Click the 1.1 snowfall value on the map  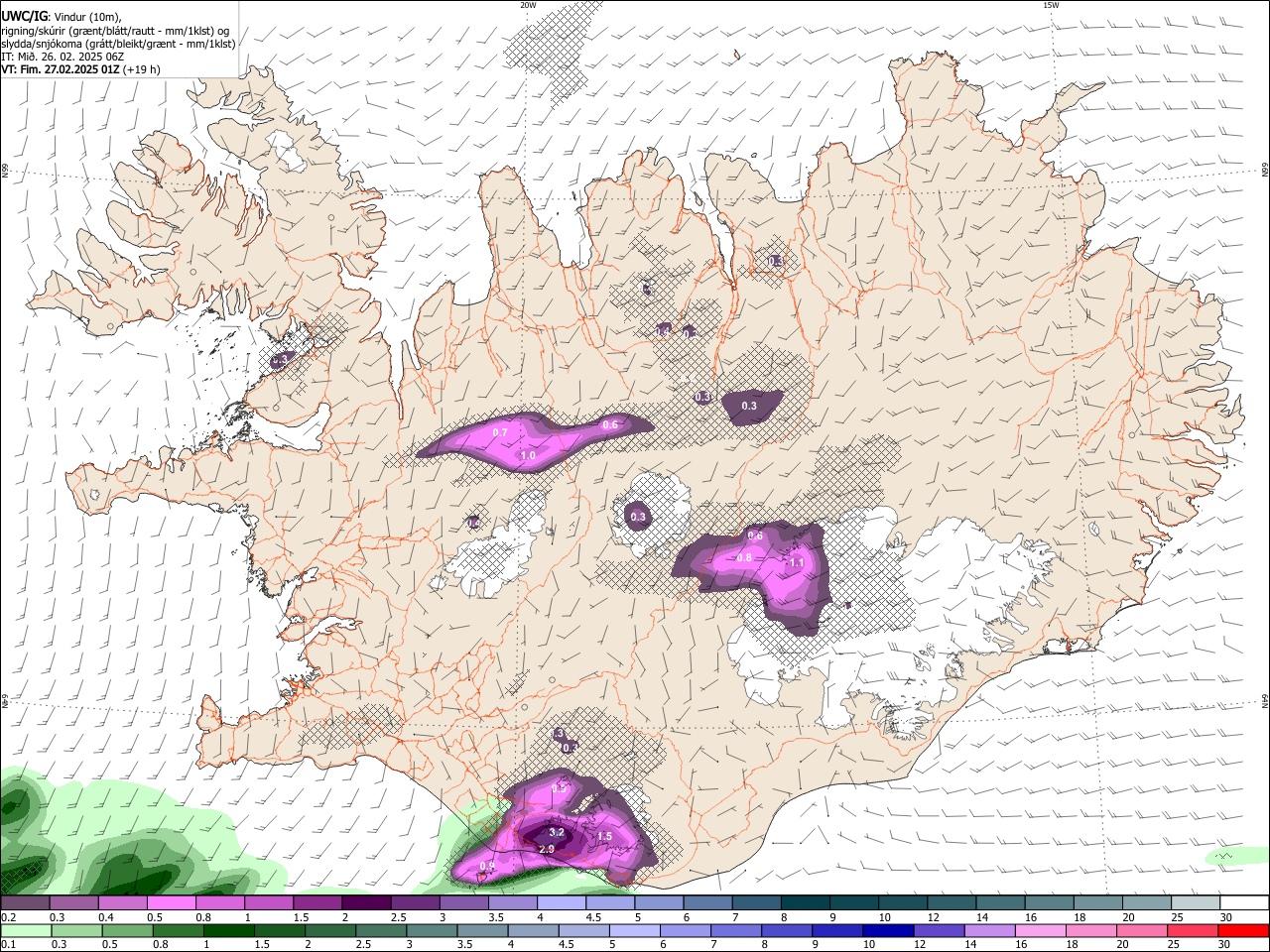pyautogui.click(x=796, y=562)
